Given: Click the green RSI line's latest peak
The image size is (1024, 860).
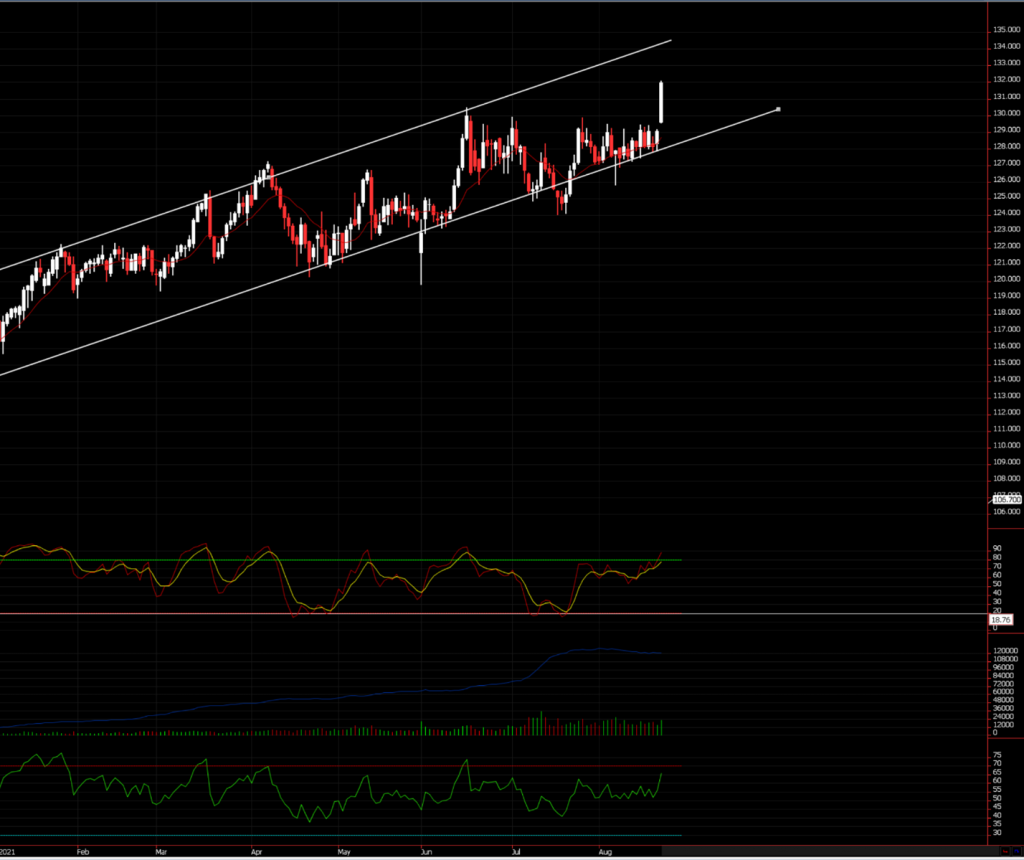Looking at the screenshot, I should [x=661, y=774].
